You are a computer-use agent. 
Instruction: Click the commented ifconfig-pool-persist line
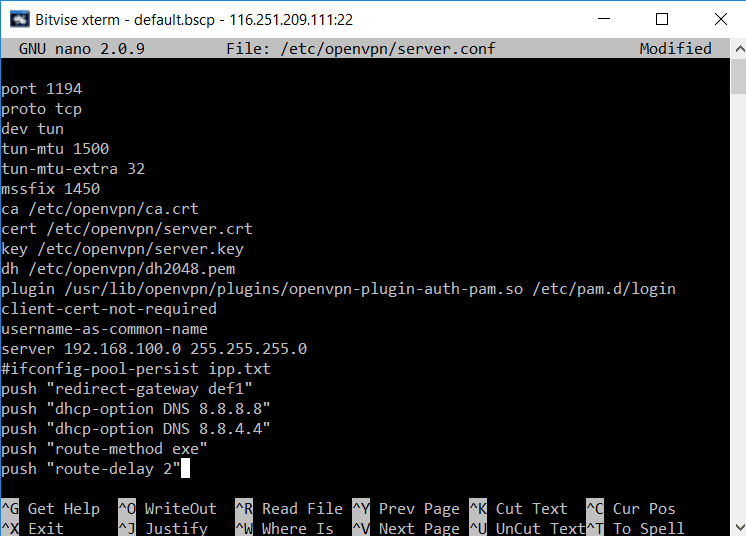pos(136,369)
